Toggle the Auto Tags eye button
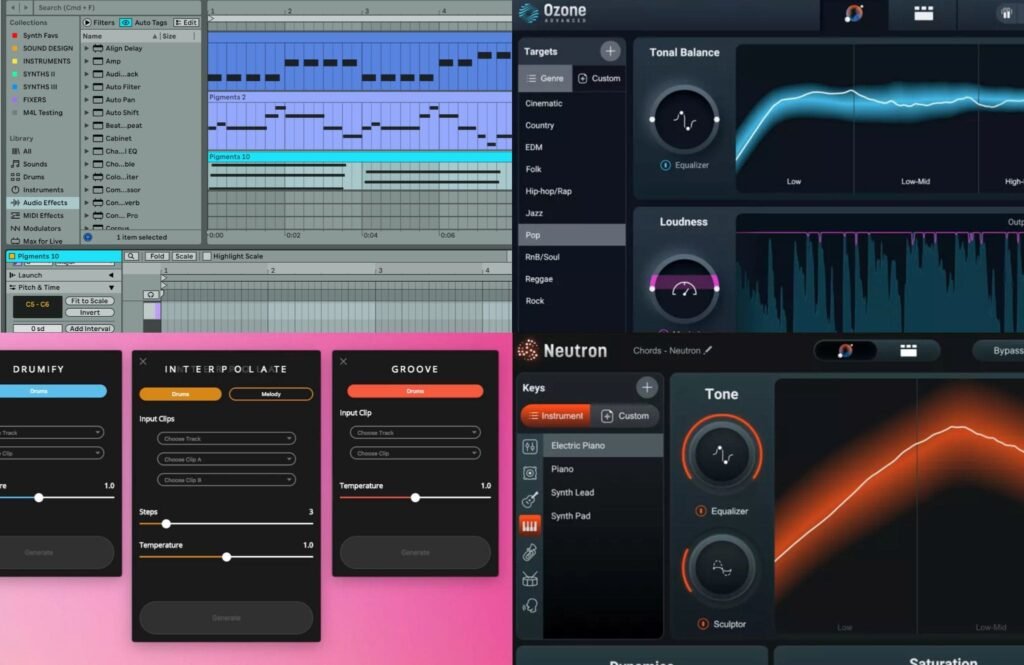The height and width of the screenshot is (665, 1024). pyautogui.click(x=125, y=22)
